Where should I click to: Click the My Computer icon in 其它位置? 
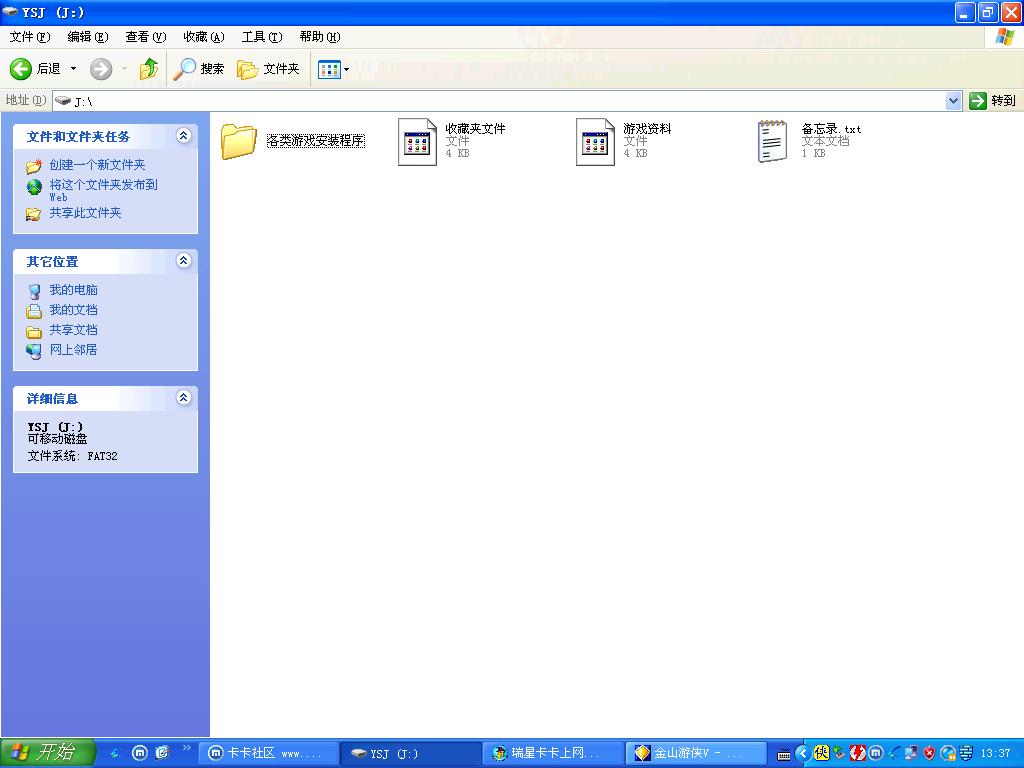34,291
